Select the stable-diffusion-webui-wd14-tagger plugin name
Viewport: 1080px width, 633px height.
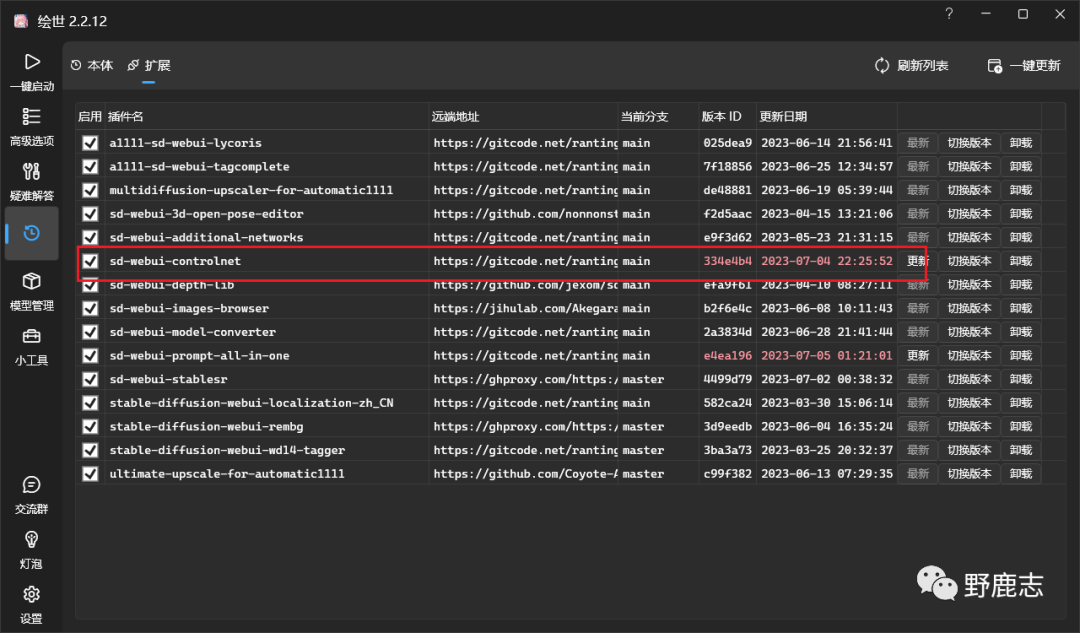pos(227,450)
